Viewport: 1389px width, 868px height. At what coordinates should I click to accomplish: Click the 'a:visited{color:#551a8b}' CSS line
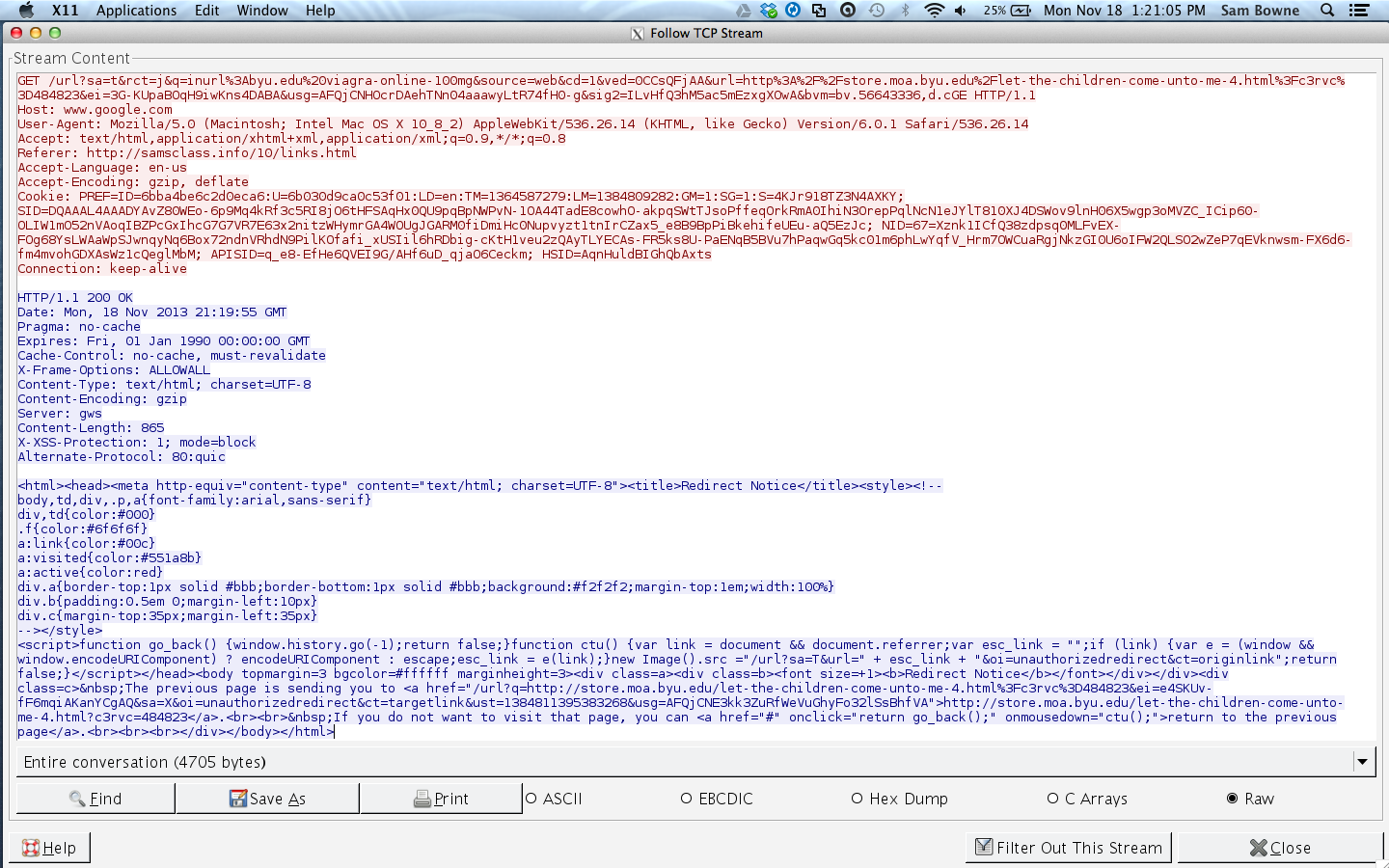click(x=110, y=558)
